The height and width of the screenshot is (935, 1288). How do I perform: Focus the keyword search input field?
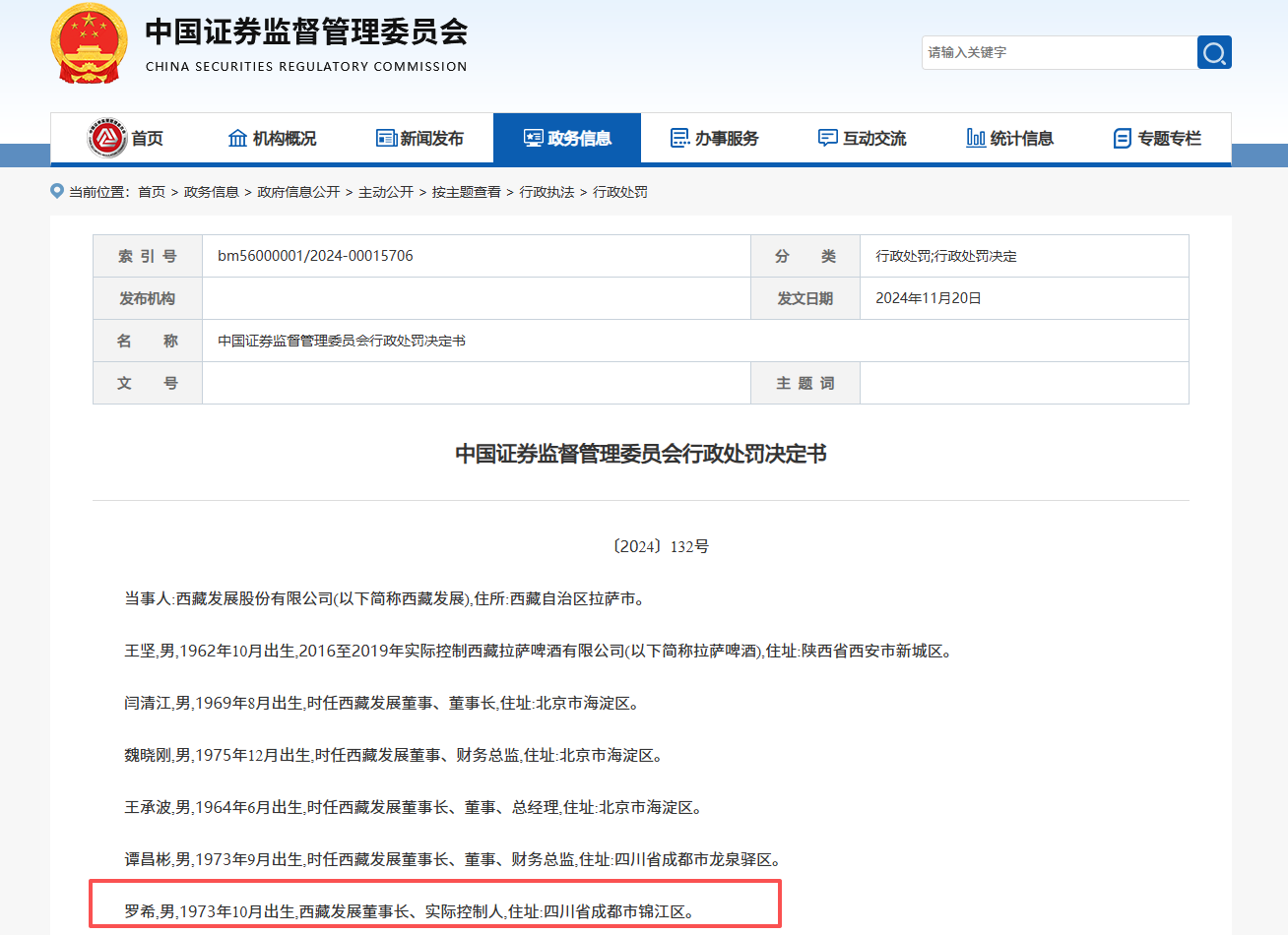(x=1059, y=52)
